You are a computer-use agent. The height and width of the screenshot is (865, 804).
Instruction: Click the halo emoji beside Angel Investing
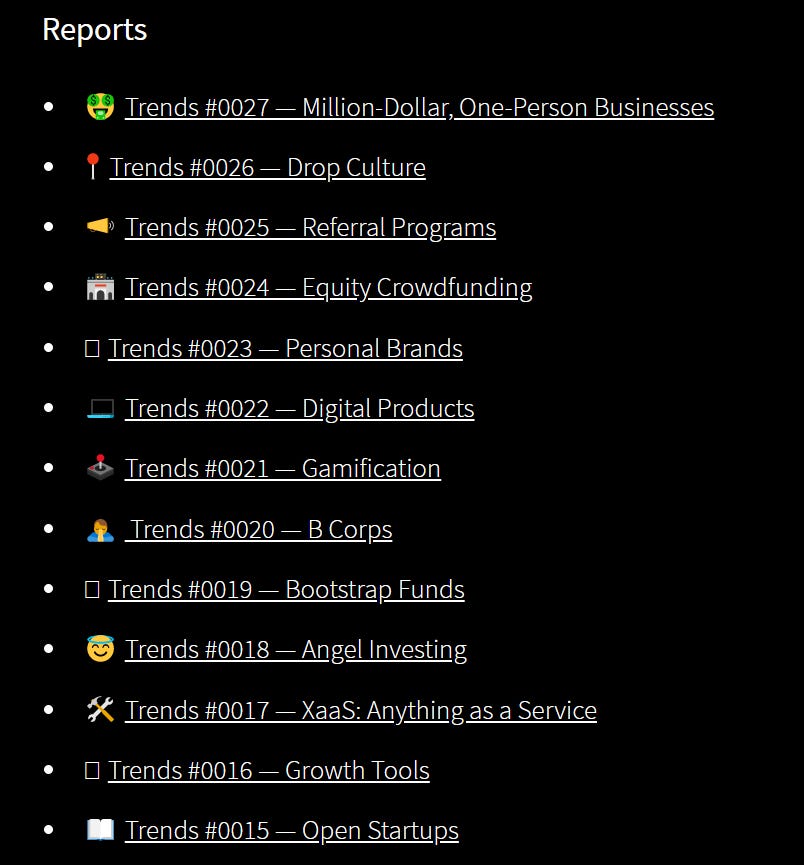tap(100, 648)
